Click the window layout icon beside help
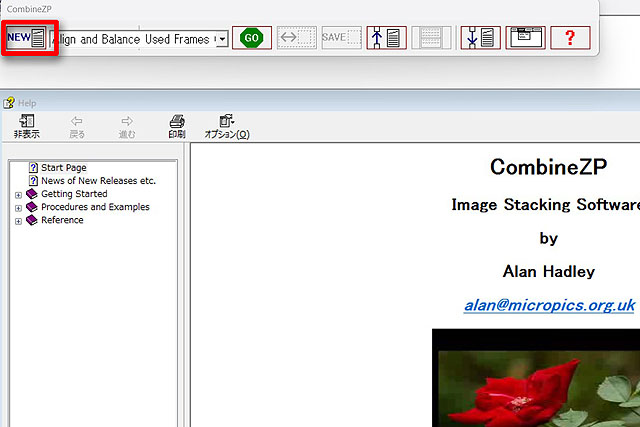Screen dimensions: 640x427 pyautogui.click(x=525, y=38)
